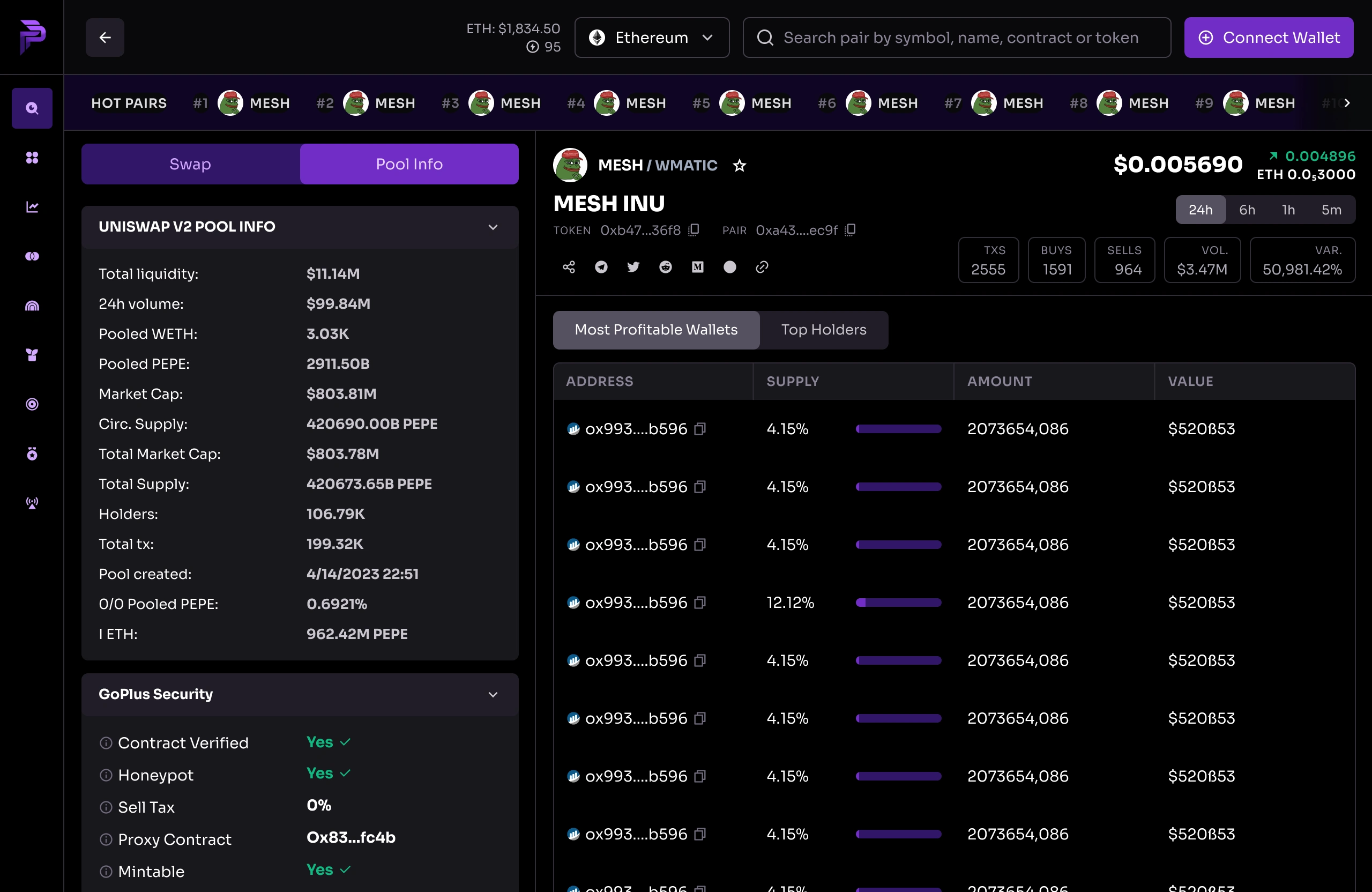
Task: Click the VOL. $3.47M stat box
Action: 1202,260
